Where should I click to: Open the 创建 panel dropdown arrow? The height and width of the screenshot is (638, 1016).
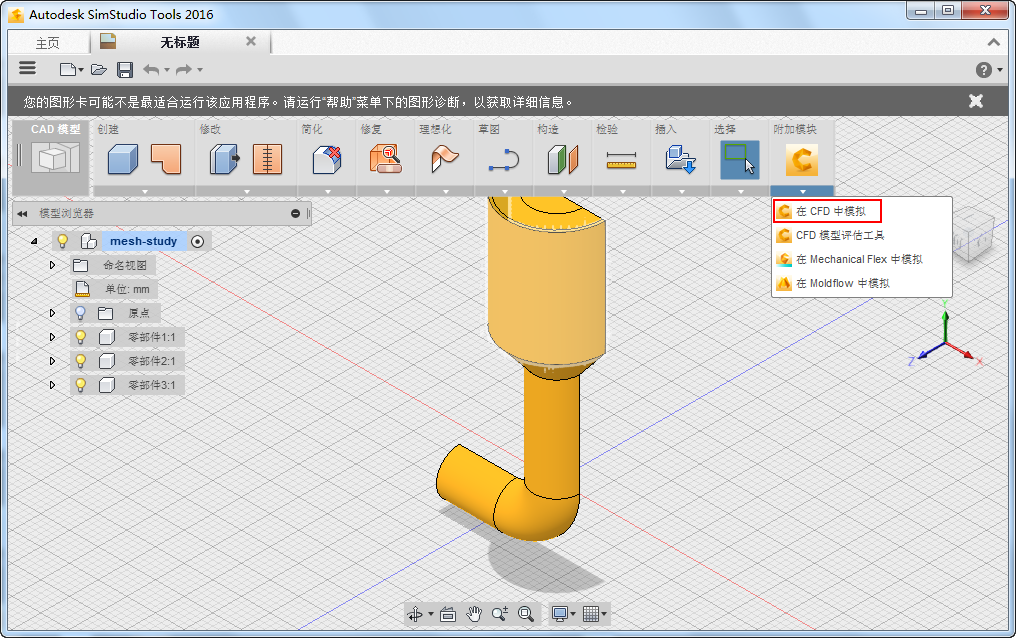144,192
